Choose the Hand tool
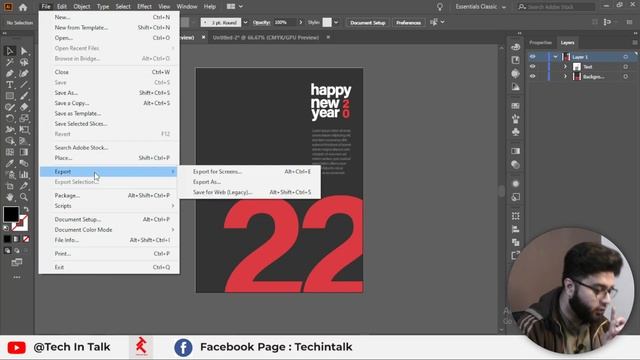640x360 pixels. click(x=10, y=197)
